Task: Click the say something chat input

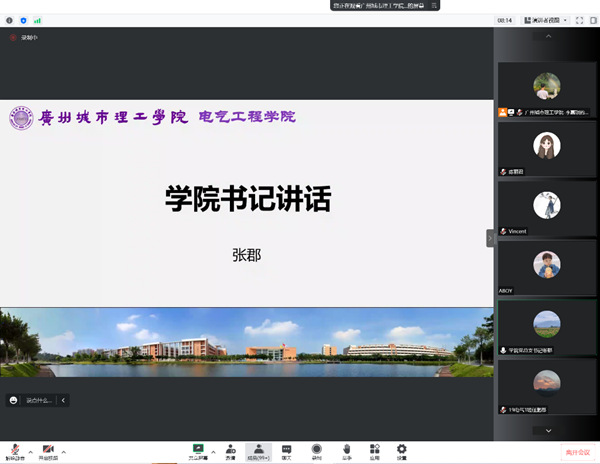Action: tap(39, 400)
